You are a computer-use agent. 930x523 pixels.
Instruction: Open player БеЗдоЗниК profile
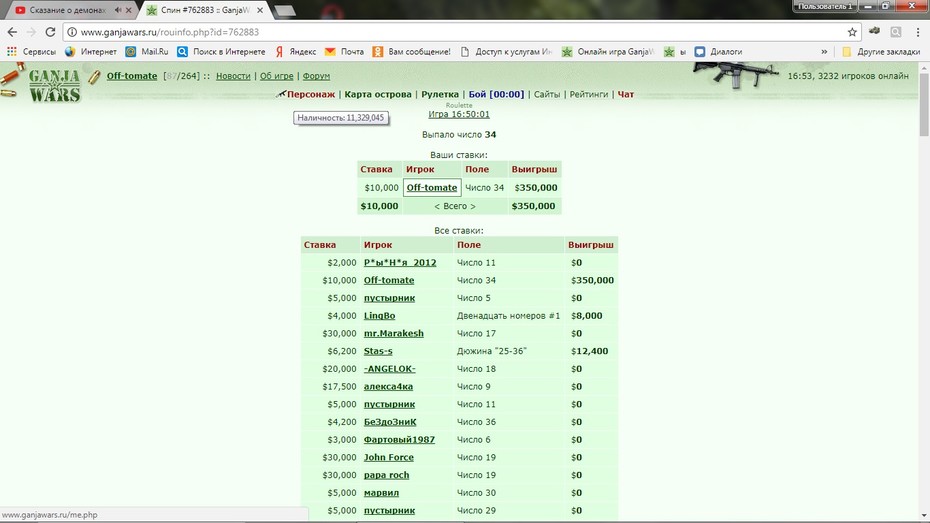point(390,422)
